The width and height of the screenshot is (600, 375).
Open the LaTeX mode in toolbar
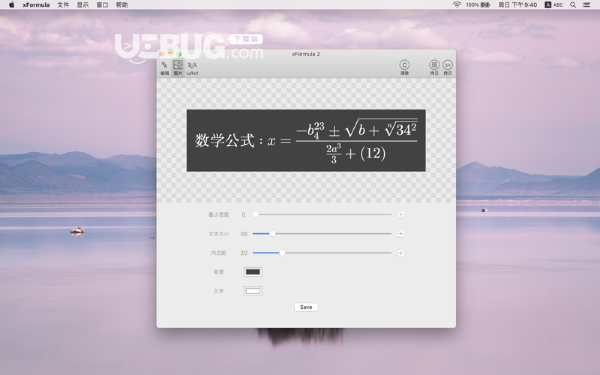click(192, 68)
